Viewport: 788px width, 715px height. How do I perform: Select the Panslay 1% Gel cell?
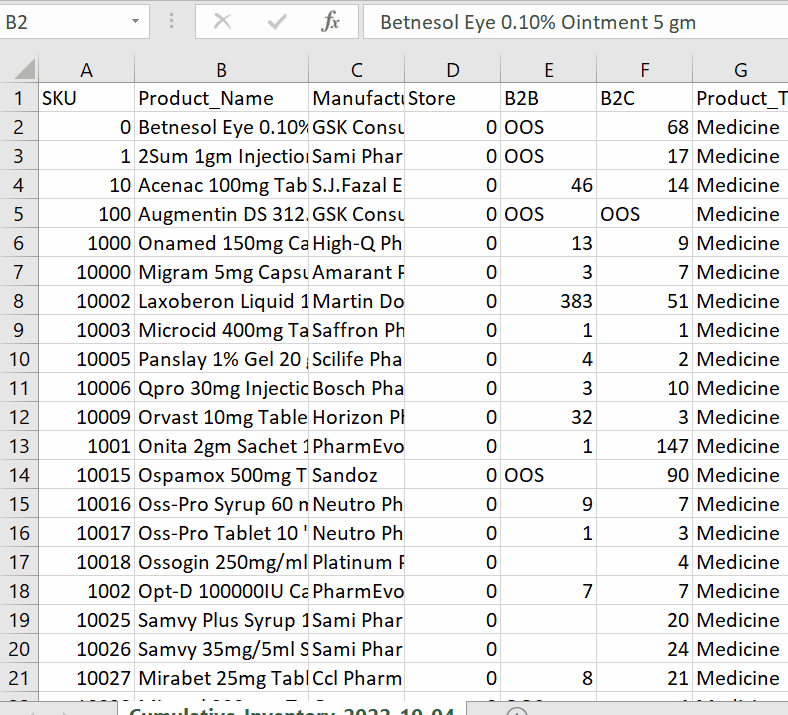221,359
